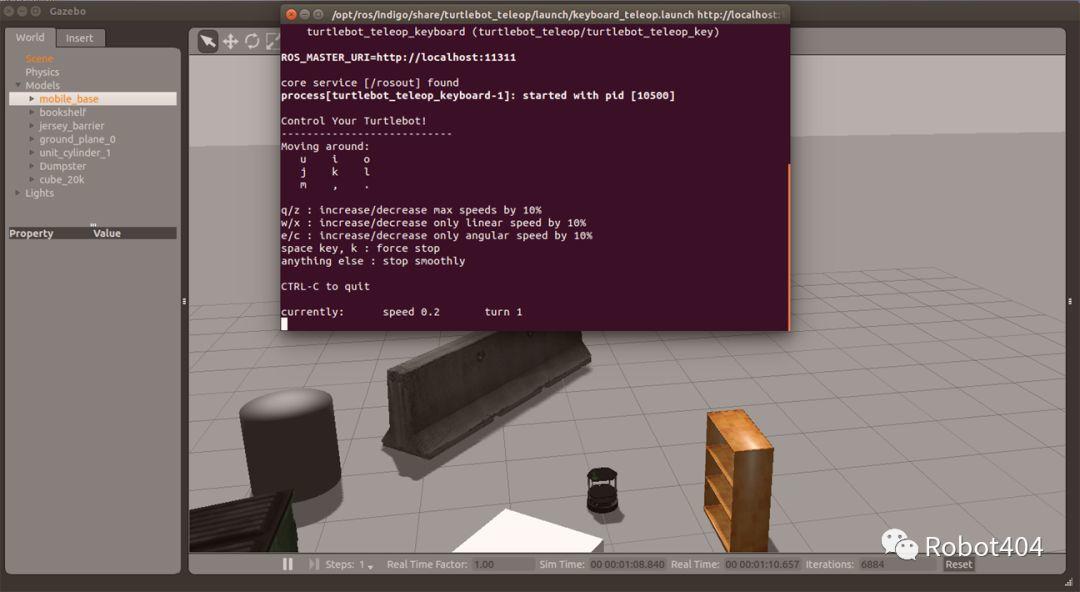Click the 'anything else : stop smoothly' line
1080x592 pixels.
(x=373, y=261)
